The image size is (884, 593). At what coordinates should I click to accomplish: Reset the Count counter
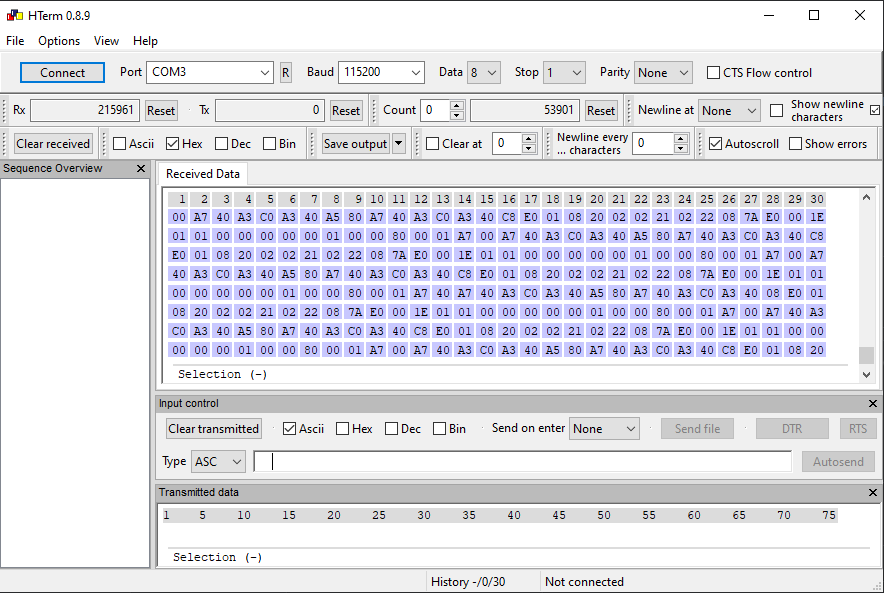[600, 110]
